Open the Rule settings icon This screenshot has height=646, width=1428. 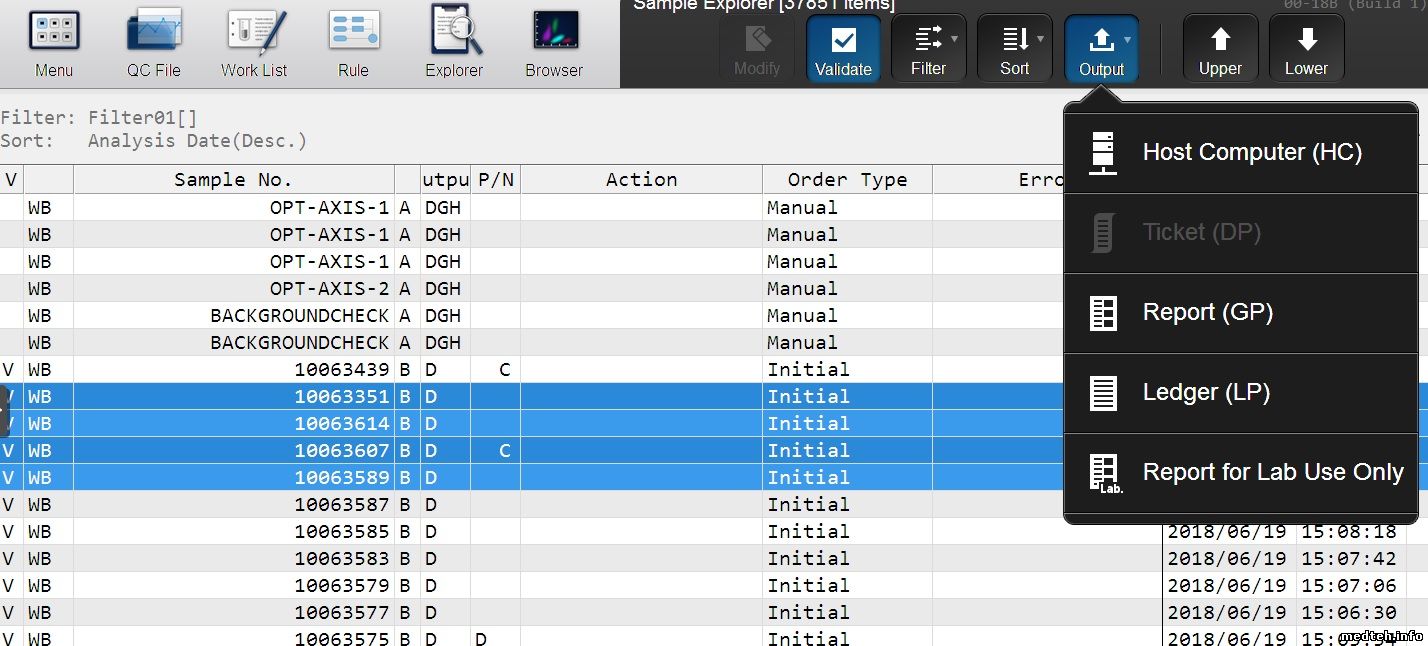tap(353, 43)
